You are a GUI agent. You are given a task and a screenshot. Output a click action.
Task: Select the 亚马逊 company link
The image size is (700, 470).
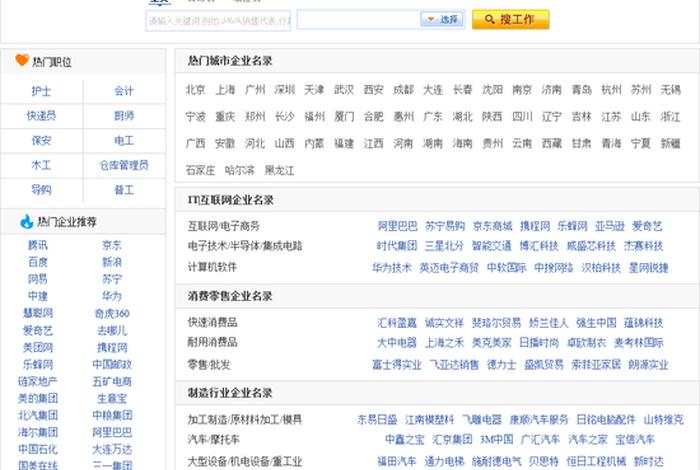point(609,226)
